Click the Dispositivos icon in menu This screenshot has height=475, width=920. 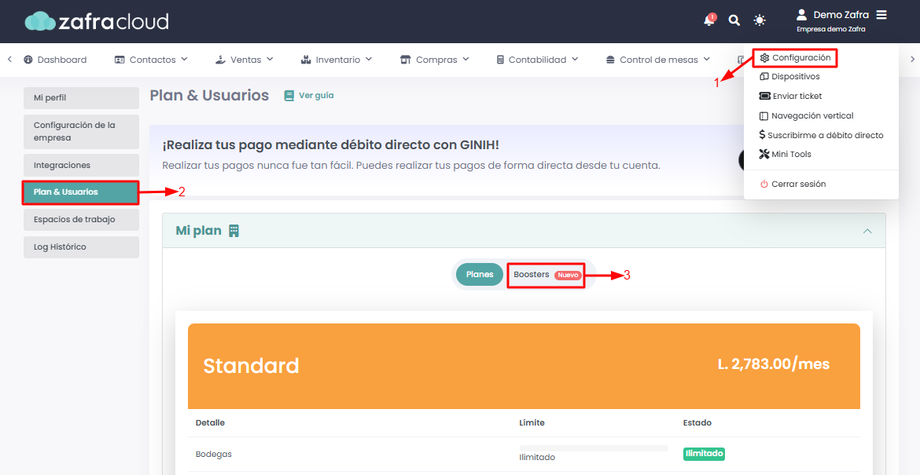(x=764, y=76)
